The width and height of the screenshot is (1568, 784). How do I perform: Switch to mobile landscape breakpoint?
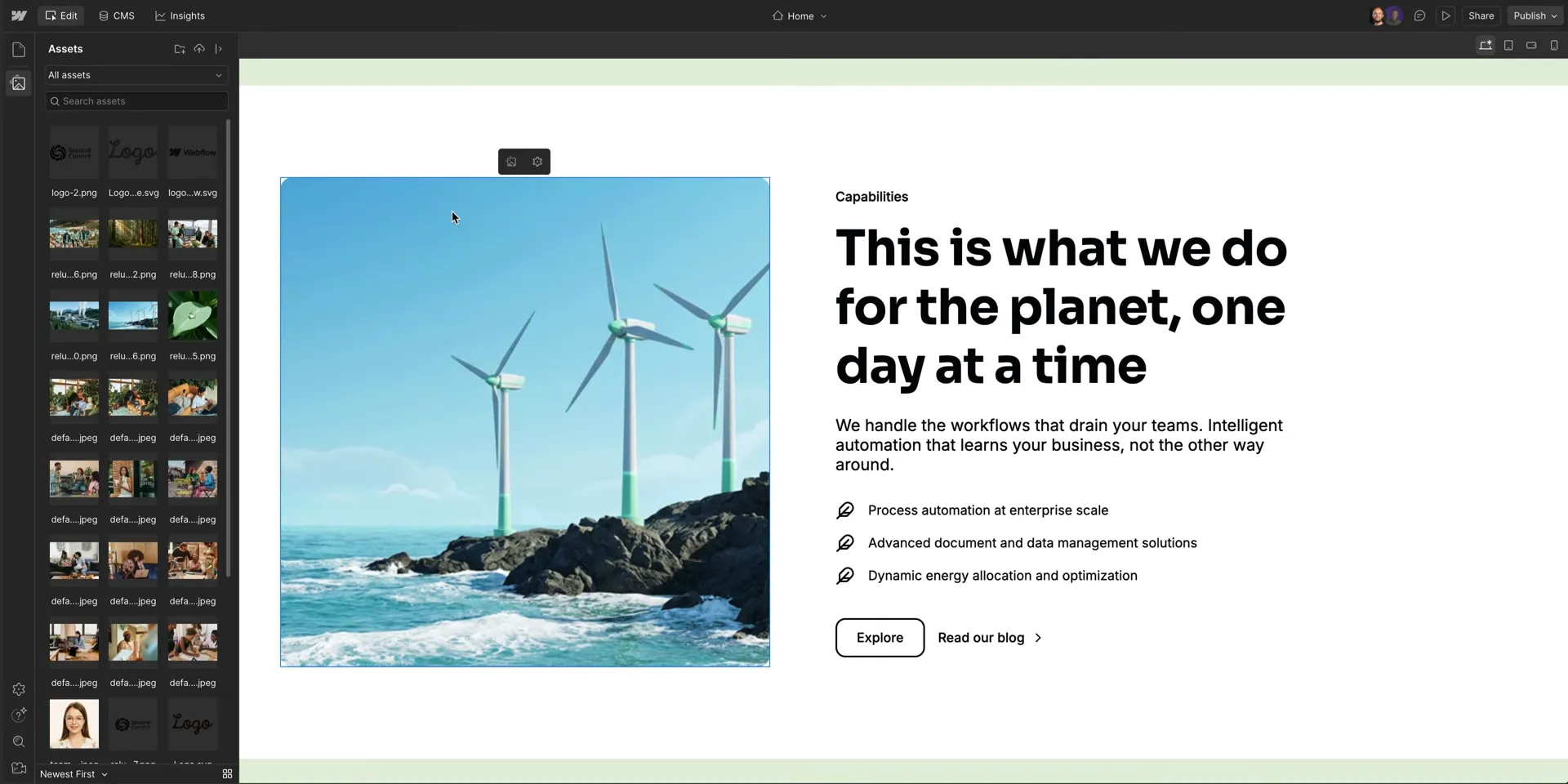(1531, 46)
